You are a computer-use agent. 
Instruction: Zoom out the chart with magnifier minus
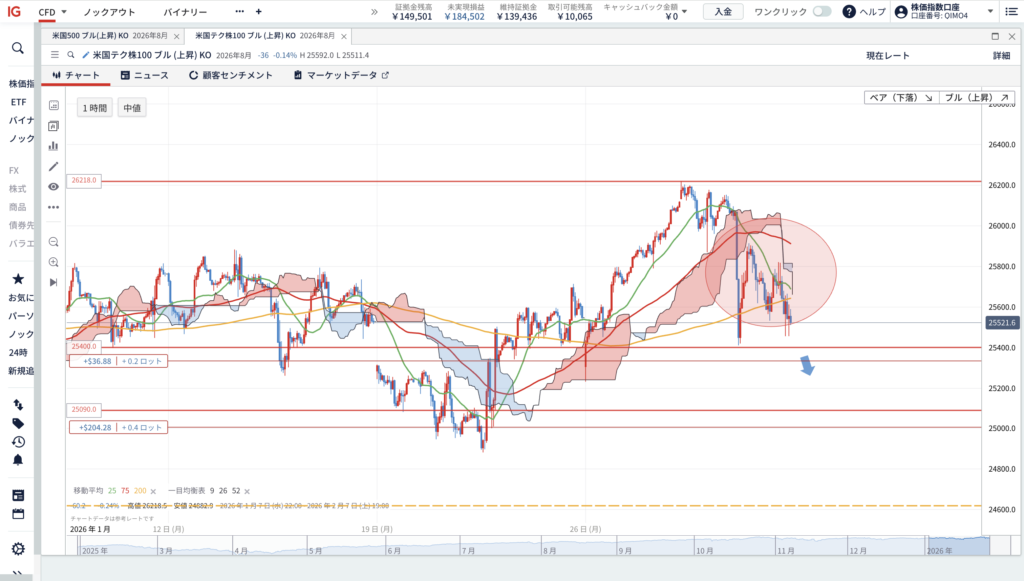(53, 242)
